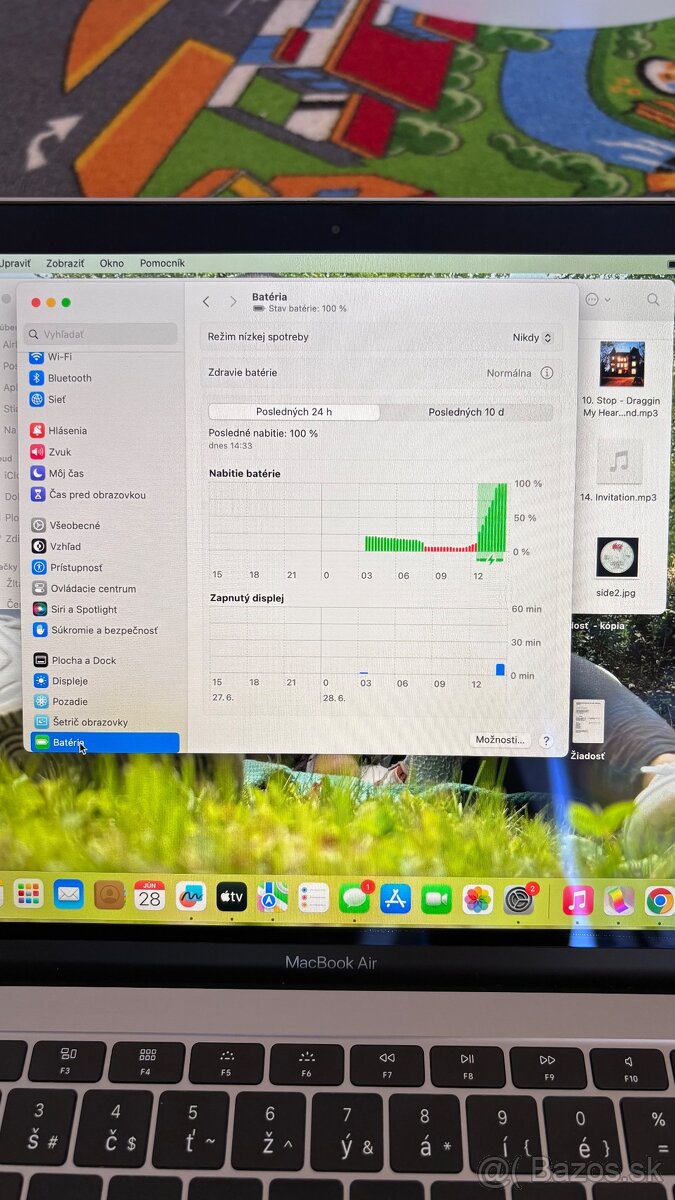This screenshot has width=675, height=1200.
Task: Open Režim nízkej spotreby Nikdy dropdown
Action: 532,338
